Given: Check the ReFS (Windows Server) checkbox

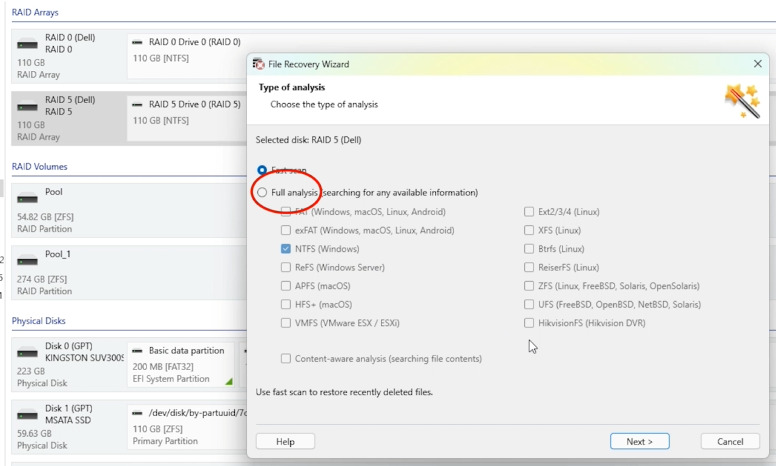Looking at the screenshot, I should 286,267.
